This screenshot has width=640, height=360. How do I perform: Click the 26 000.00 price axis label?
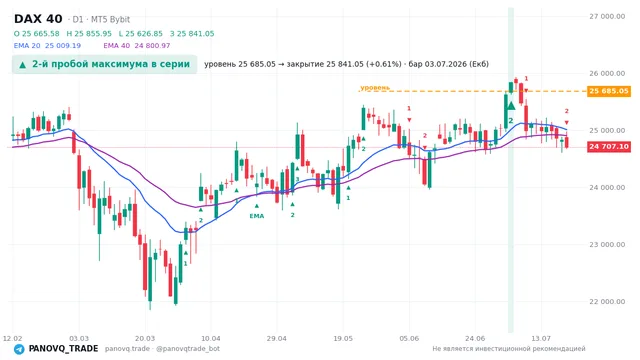pos(607,73)
